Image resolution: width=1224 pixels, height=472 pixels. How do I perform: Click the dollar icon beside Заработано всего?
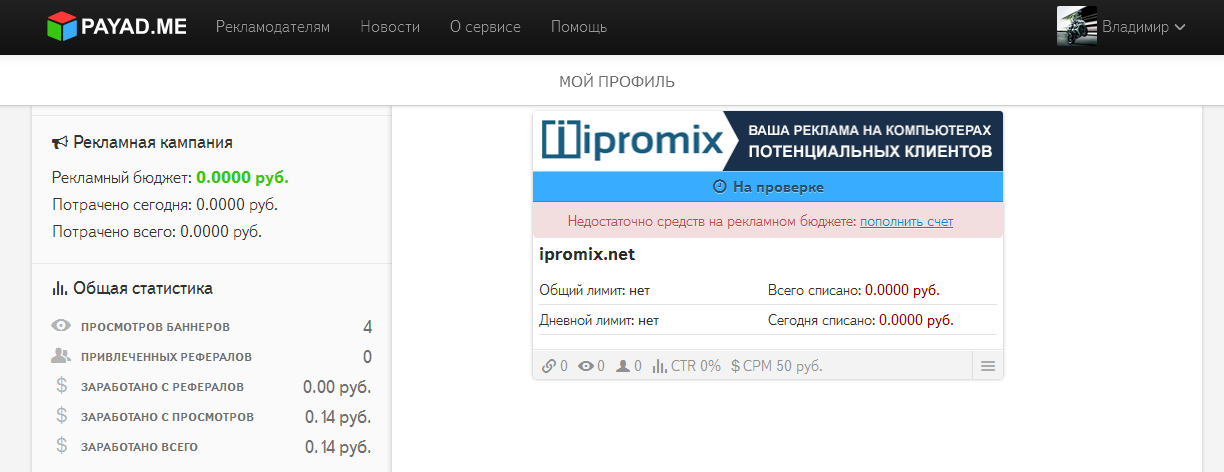click(x=61, y=446)
